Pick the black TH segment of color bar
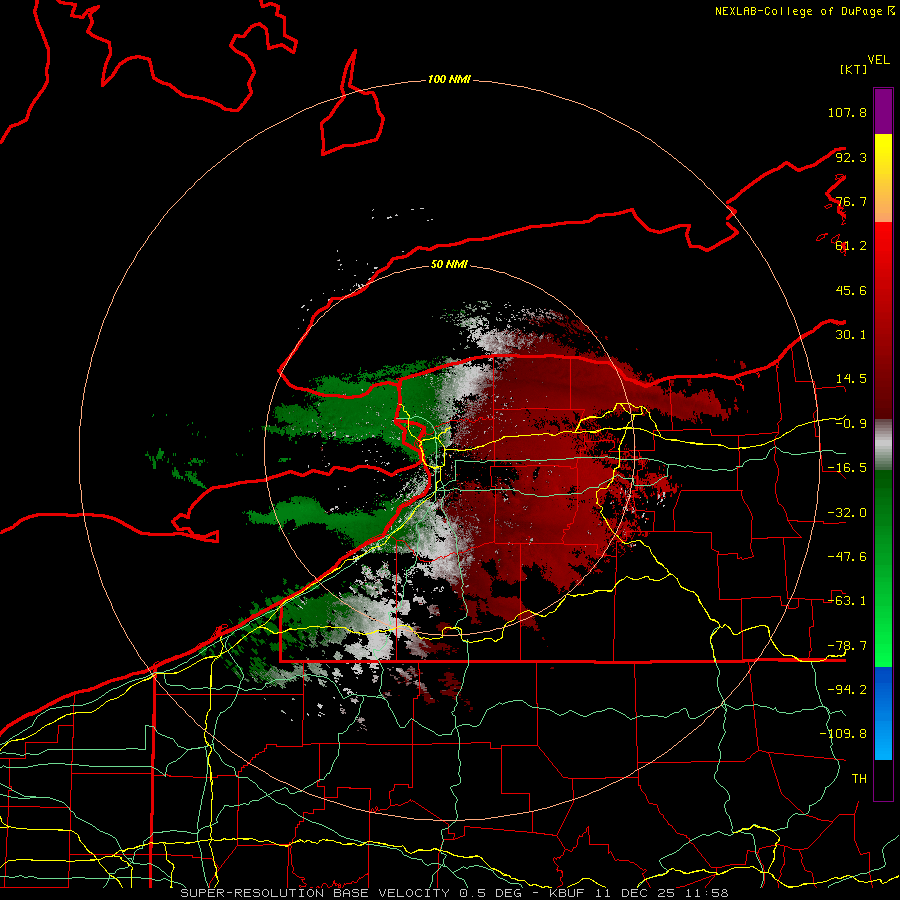Screen dimensions: 900x900 tap(883, 780)
